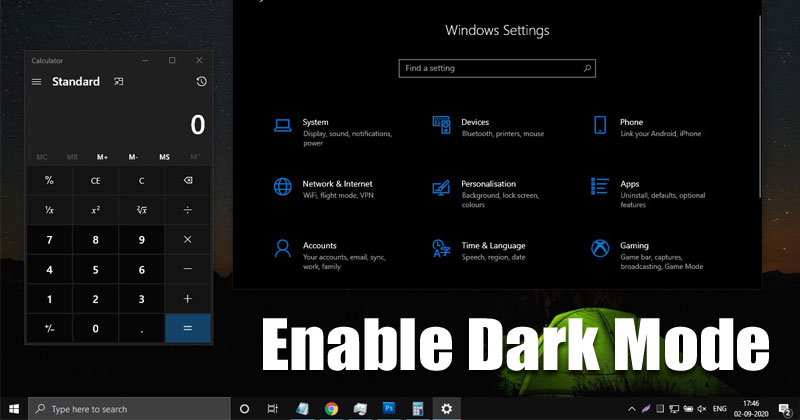Click digit 5 on Calculator
Screen dimensions: 800x420
(x=95, y=269)
